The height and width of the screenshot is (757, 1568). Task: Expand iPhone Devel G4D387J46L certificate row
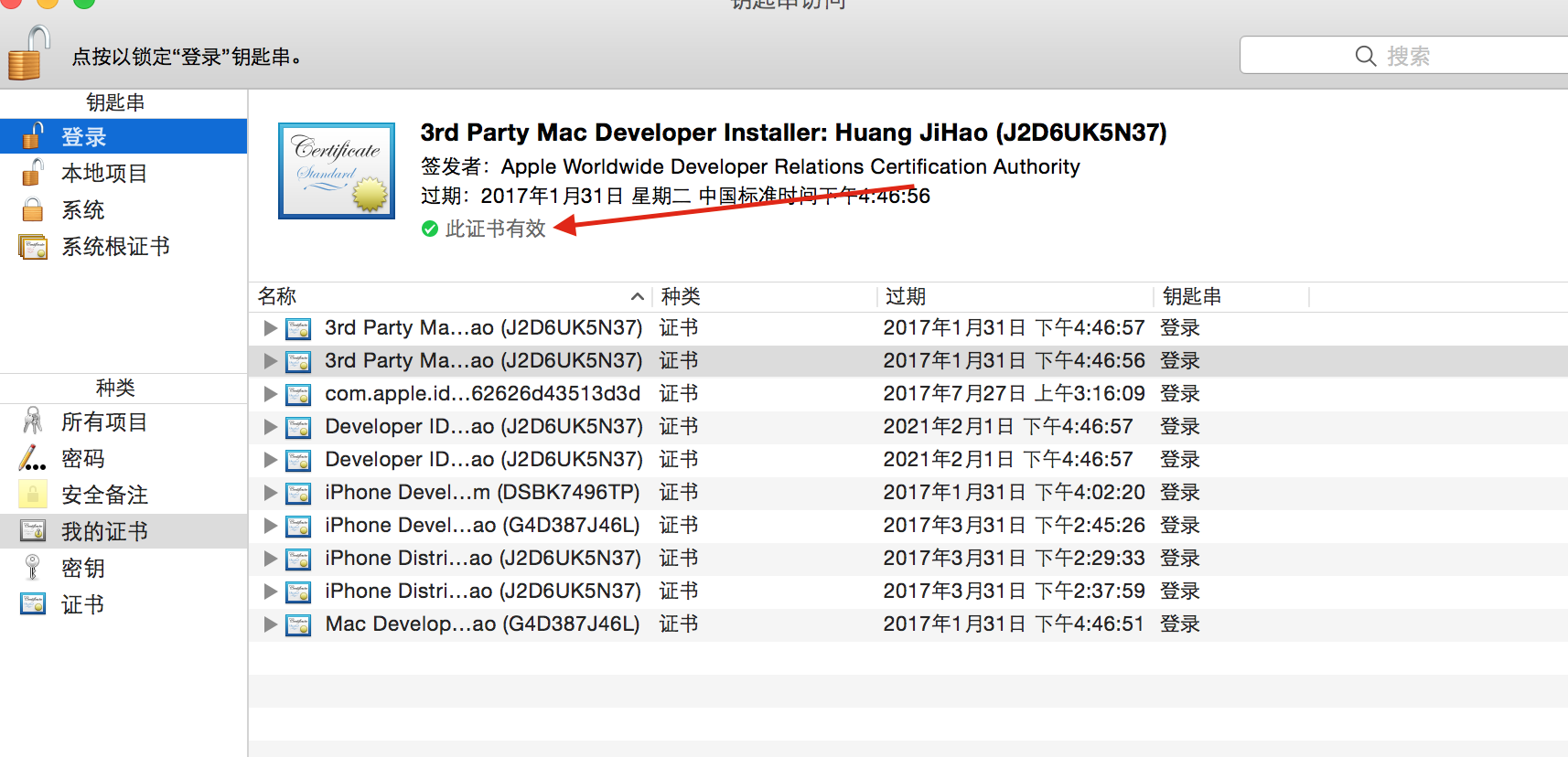point(270,525)
